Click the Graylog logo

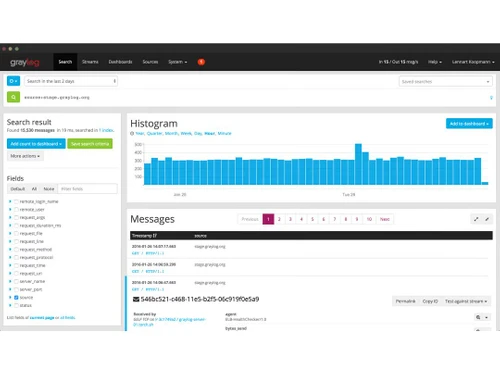coord(25,62)
